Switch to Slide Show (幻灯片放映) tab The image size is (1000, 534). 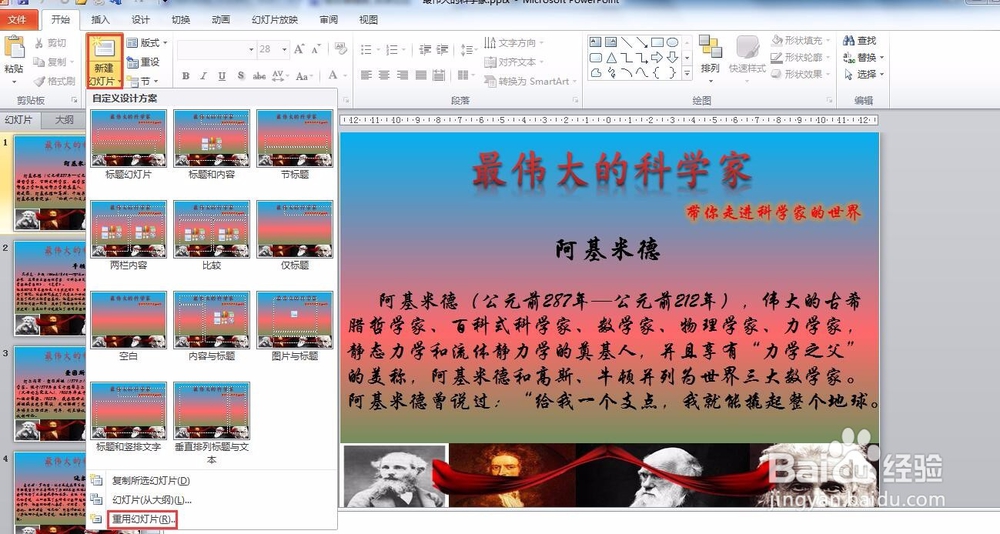click(x=274, y=20)
